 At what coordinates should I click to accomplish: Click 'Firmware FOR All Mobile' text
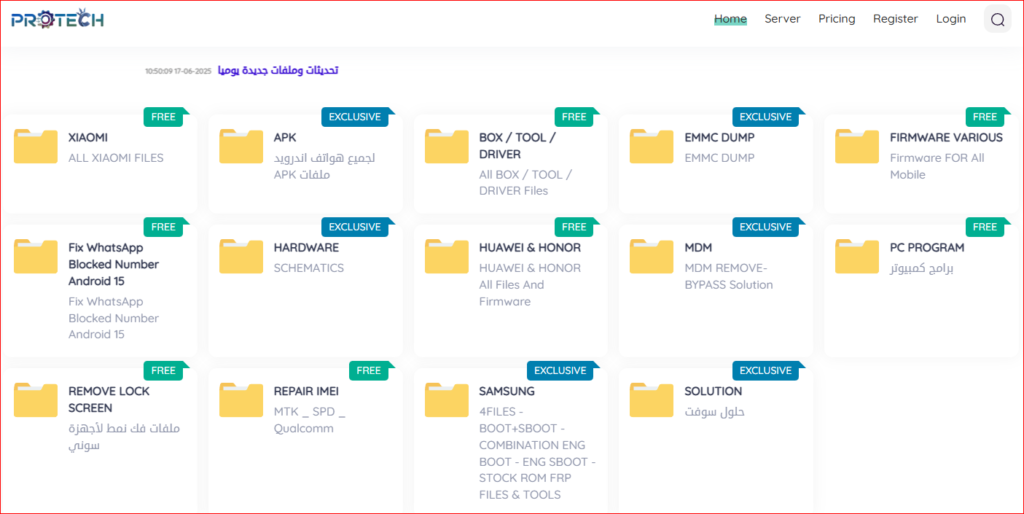pyautogui.click(x=937, y=167)
